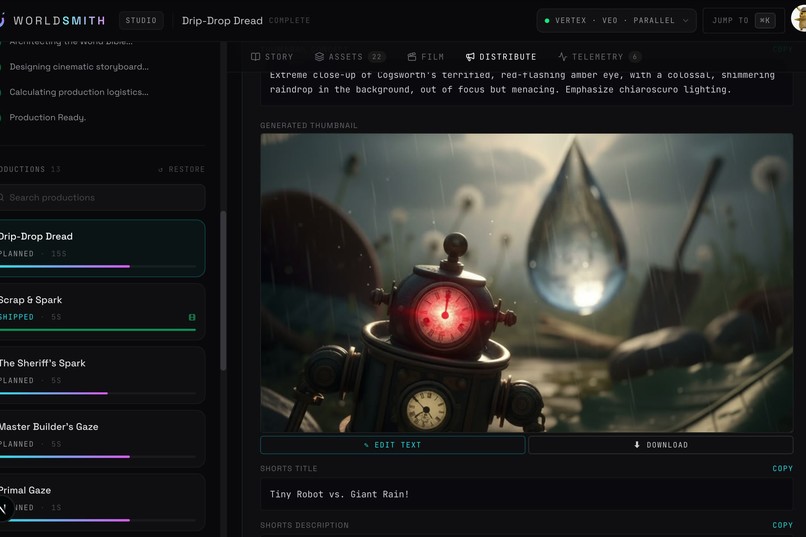Image resolution: width=806 pixels, height=537 pixels.
Task: Copy the Shorts Title
Action: click(782, 468)
